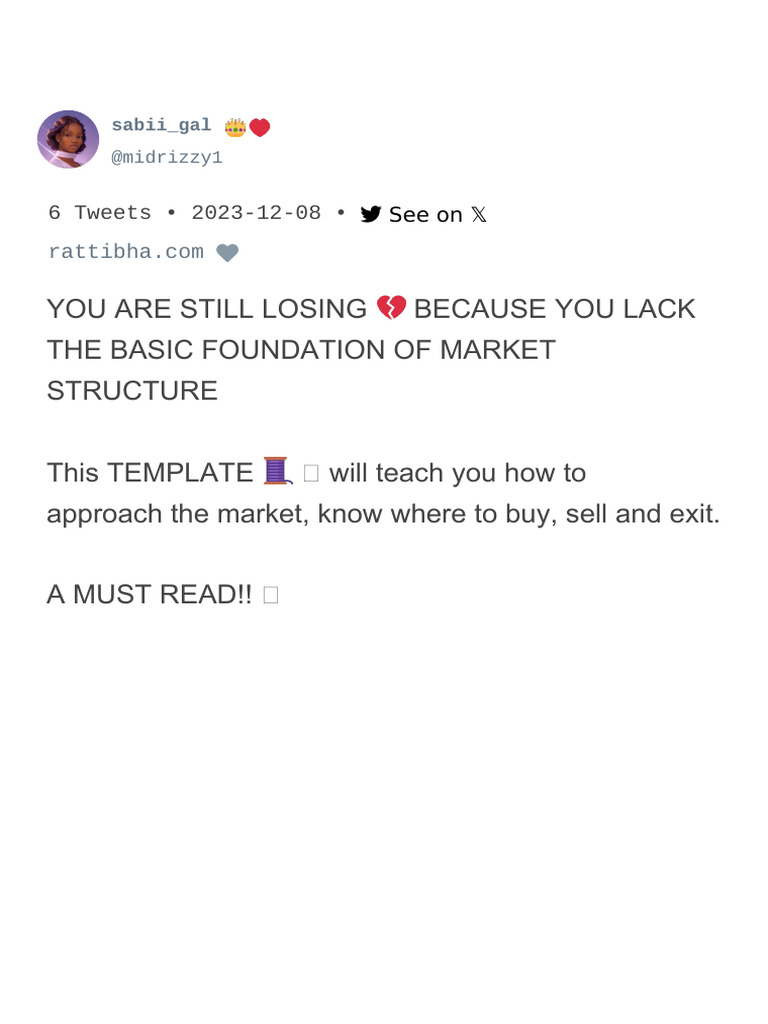768x1024 pixels.
Task: Click the Twitter bird icon
Action: click(x=371, y=214)
